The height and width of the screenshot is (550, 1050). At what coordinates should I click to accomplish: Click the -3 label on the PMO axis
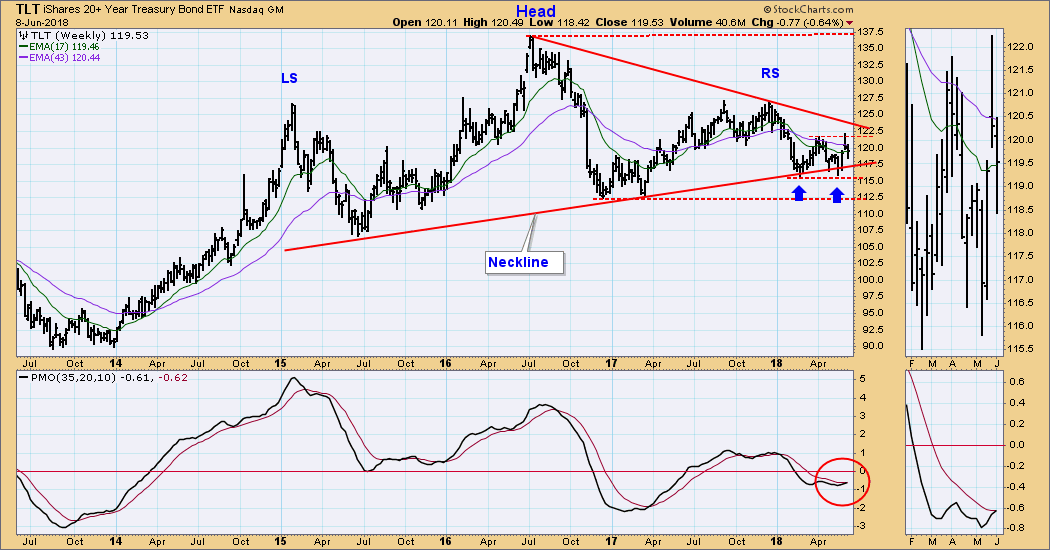[x=860, y=526]
